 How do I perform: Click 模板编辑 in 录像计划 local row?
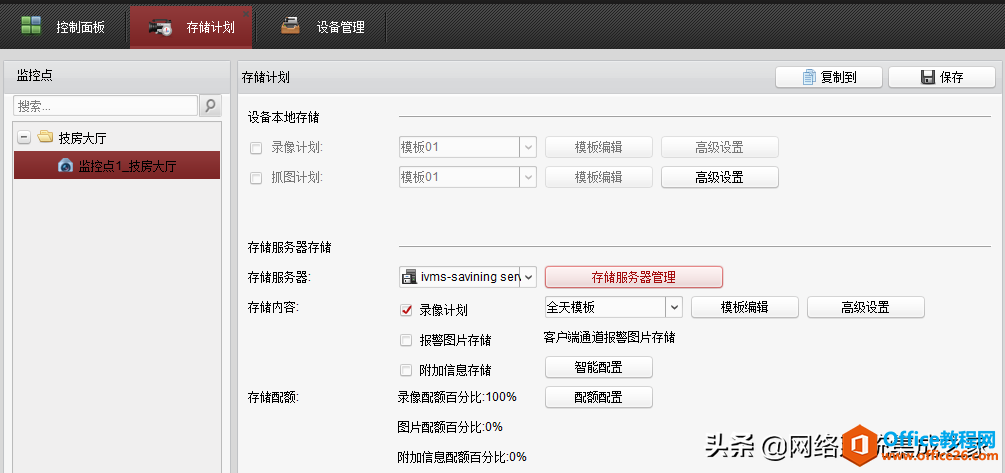click(x=599, y=147)
